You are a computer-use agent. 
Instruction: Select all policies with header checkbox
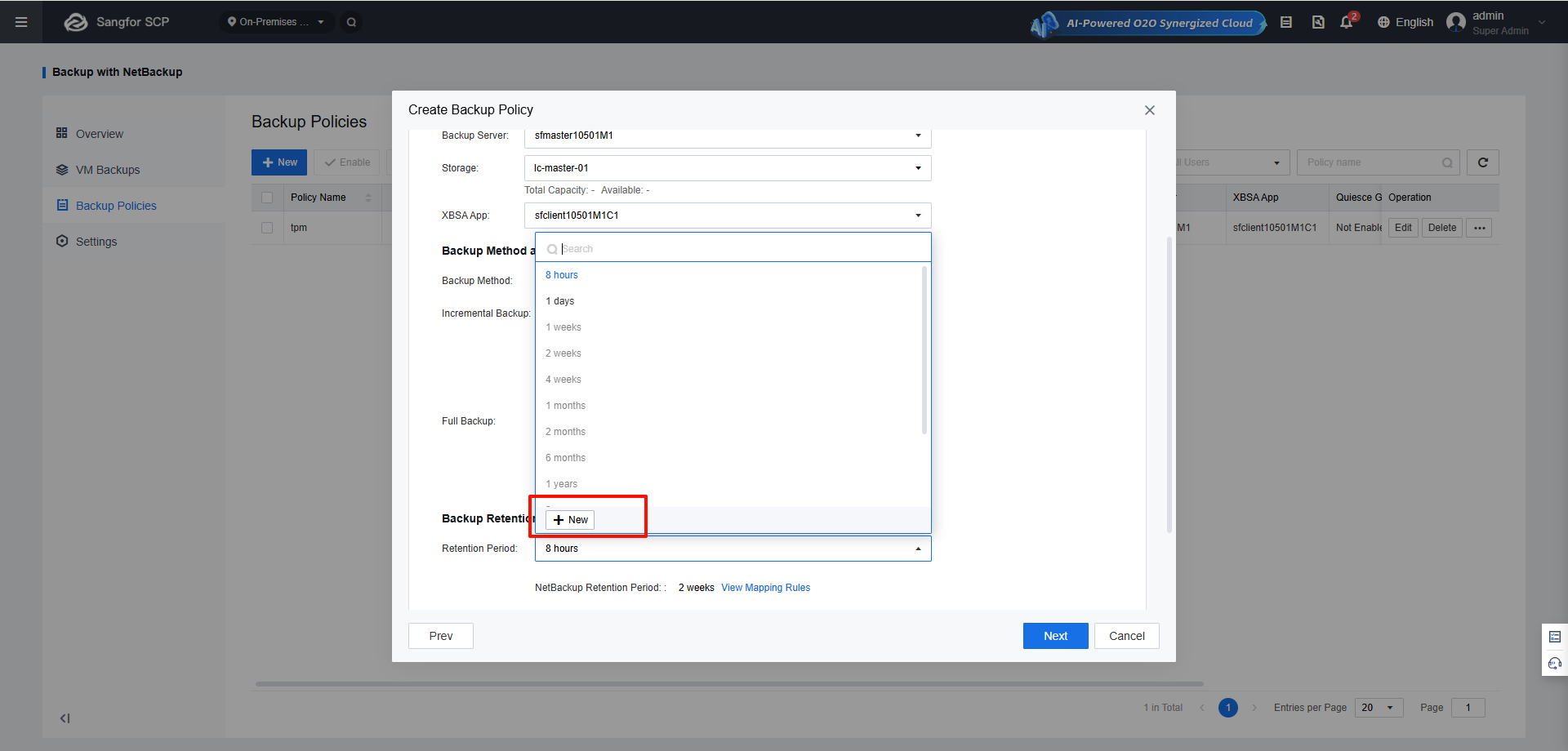coord(267,198)
